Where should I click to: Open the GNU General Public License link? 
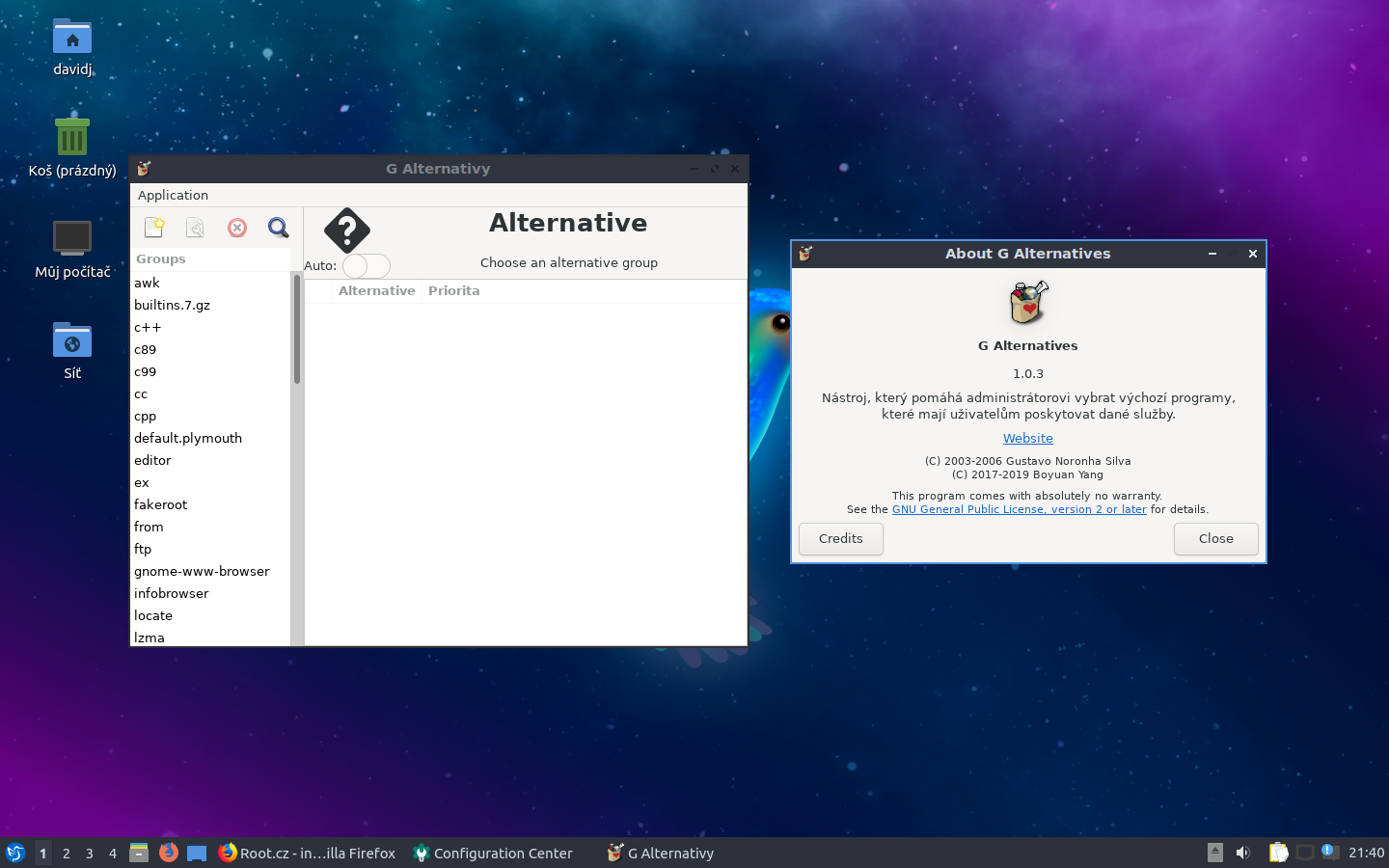[x=1019, y=509]
